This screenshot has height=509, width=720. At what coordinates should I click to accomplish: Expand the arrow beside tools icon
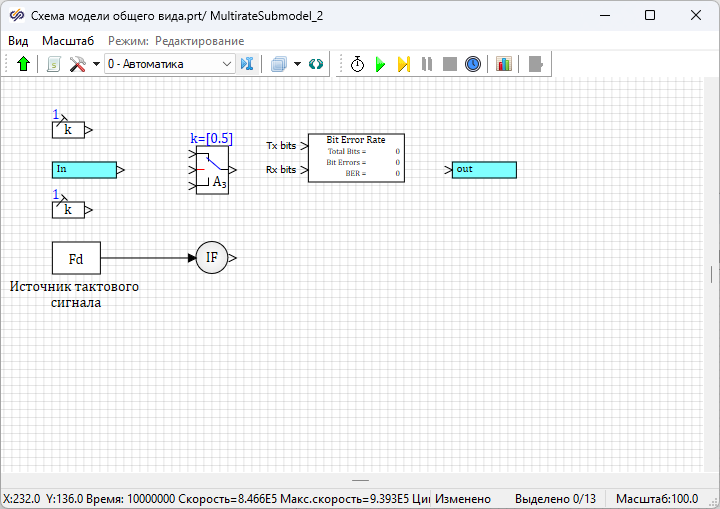tap(95, 64)
